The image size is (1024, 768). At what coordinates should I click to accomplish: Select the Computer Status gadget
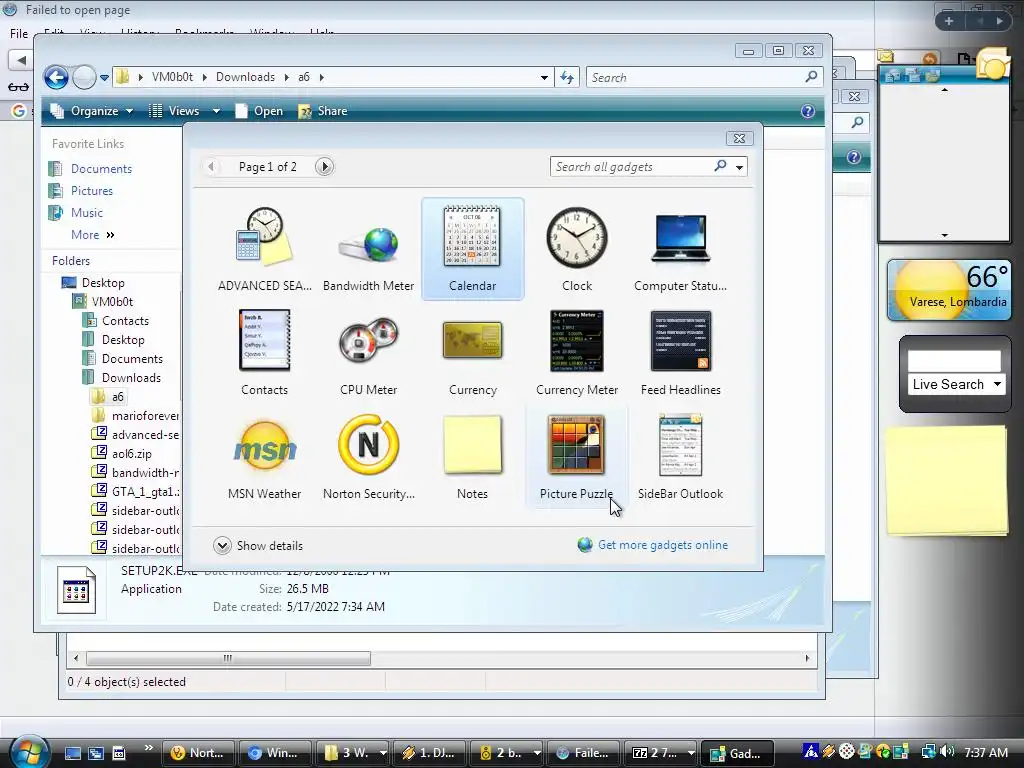pyautogui.click(x=680, y=249)
